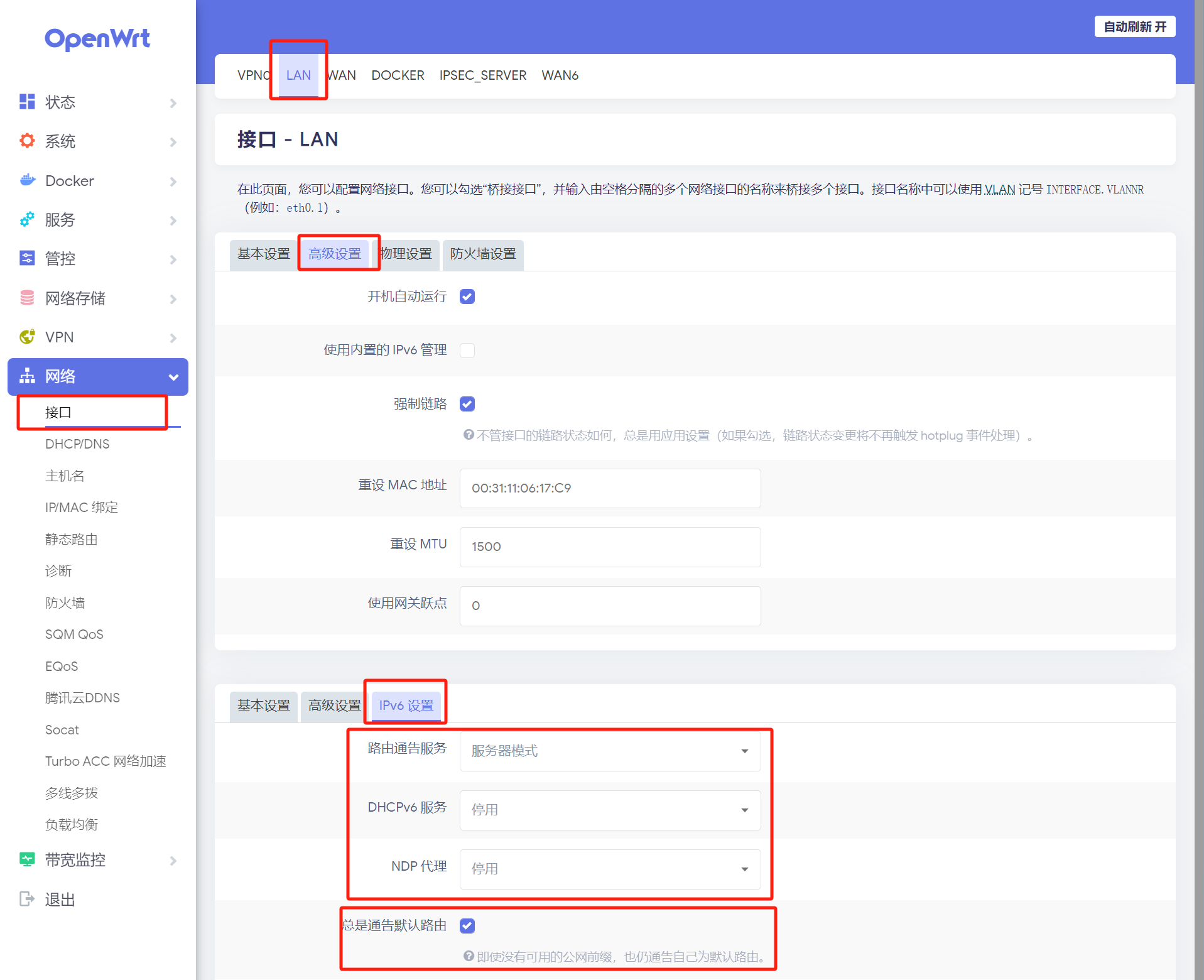Toggle the 总是通告默认路由 checkbox
Image resolution: width=1204 pixels, height=980 pixels.
467,925
